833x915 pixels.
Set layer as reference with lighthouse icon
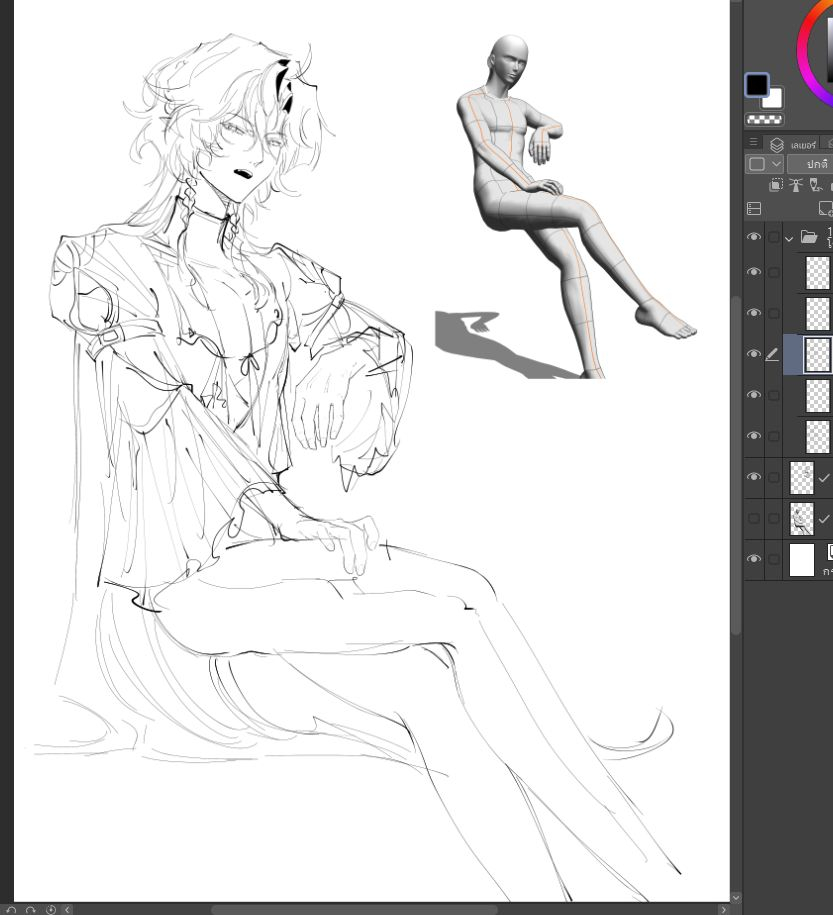point(796,185)
